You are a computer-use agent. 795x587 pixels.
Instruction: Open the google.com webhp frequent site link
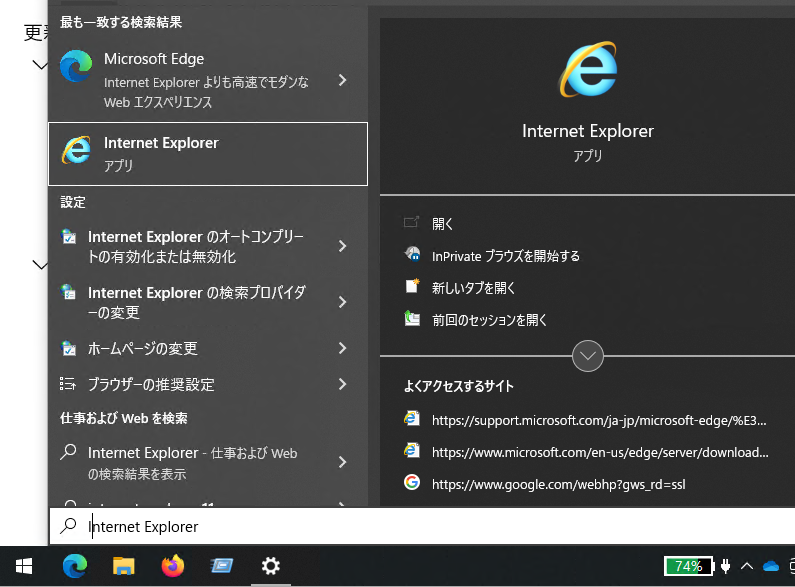(558, 484)
